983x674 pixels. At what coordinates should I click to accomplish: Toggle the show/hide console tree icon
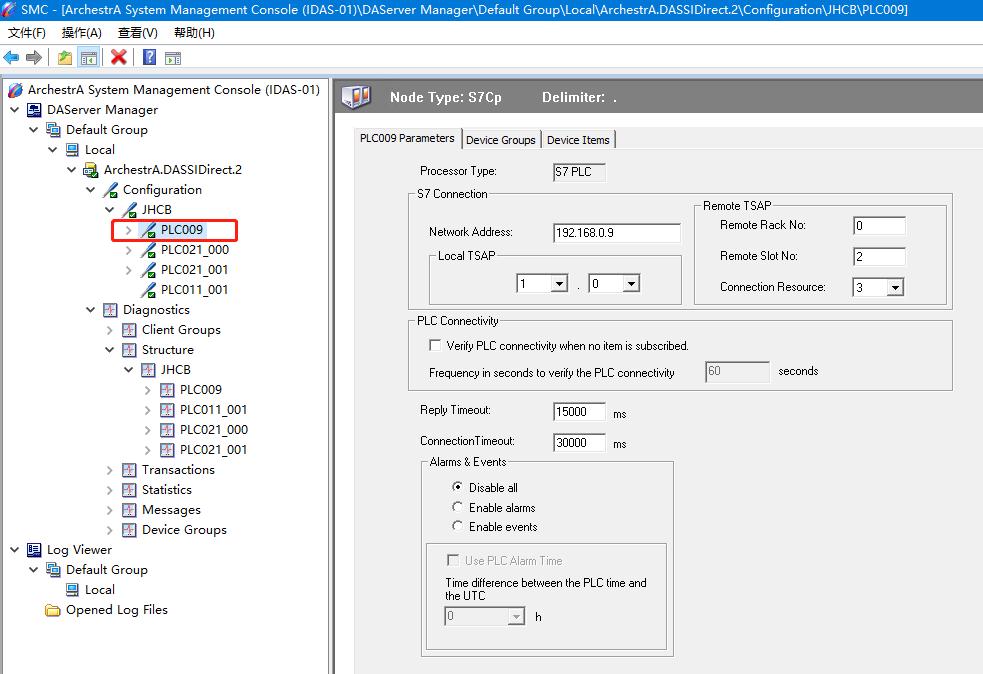89,57
